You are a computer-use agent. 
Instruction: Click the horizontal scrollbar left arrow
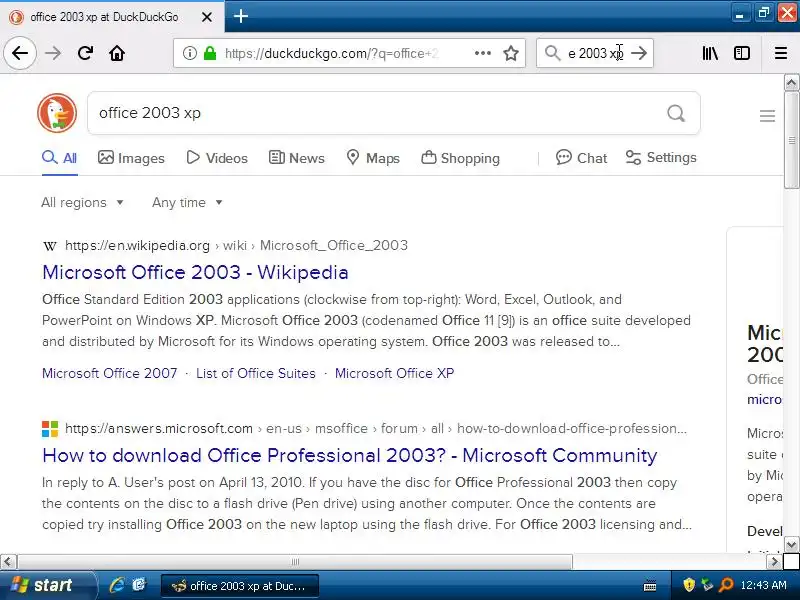tap(8, 562)
